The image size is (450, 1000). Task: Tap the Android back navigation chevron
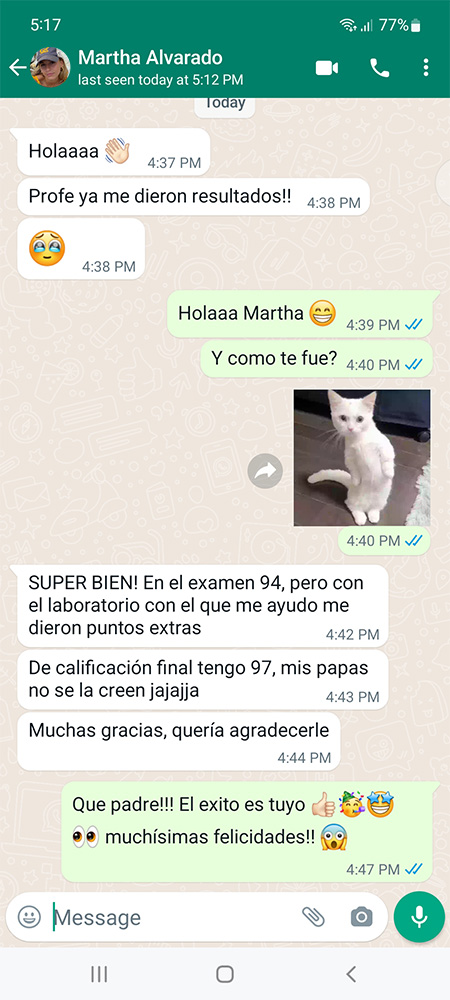pyautogui.click(x=351, y=974)
